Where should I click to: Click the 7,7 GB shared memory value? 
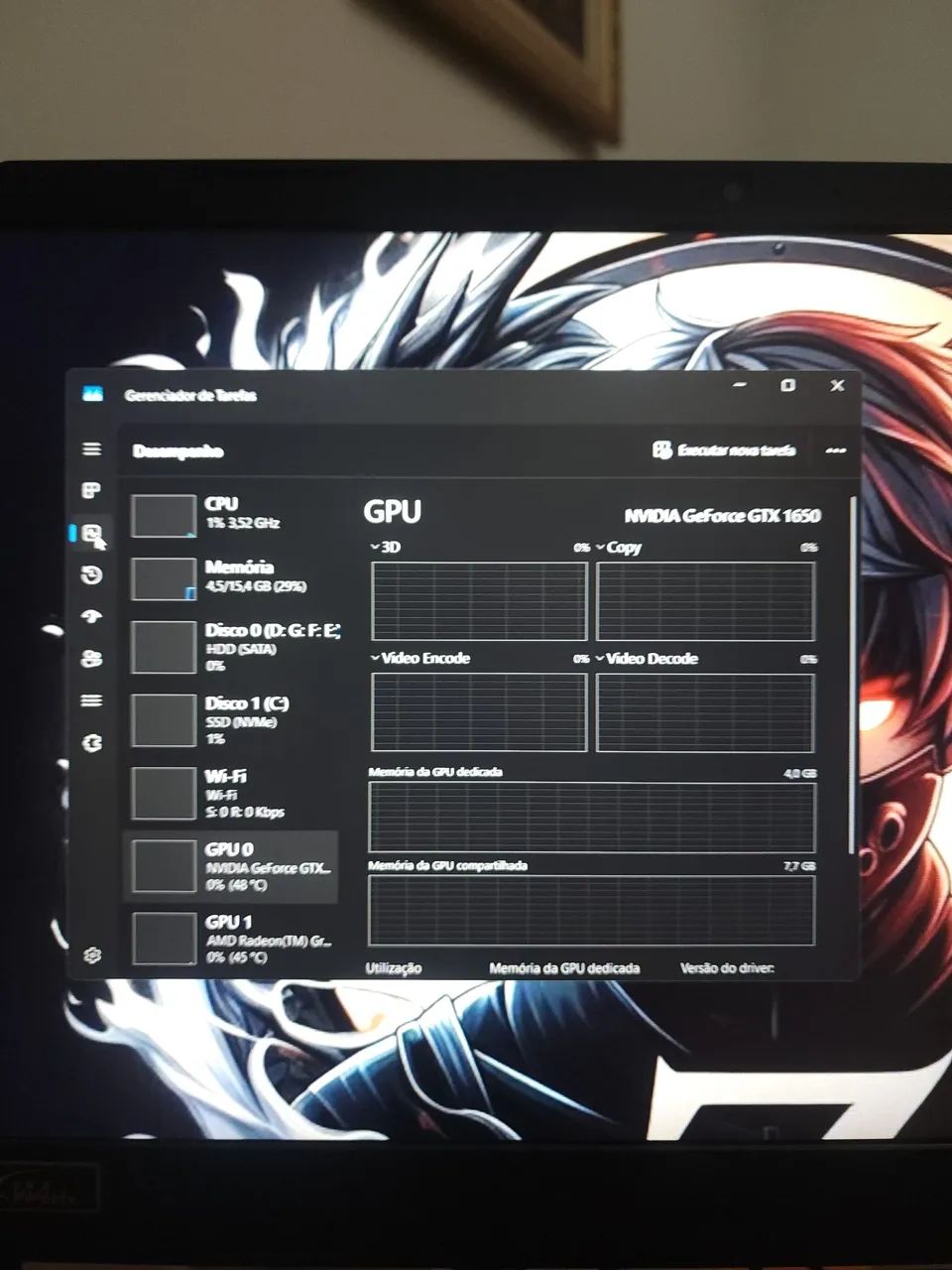coord(799,866)
